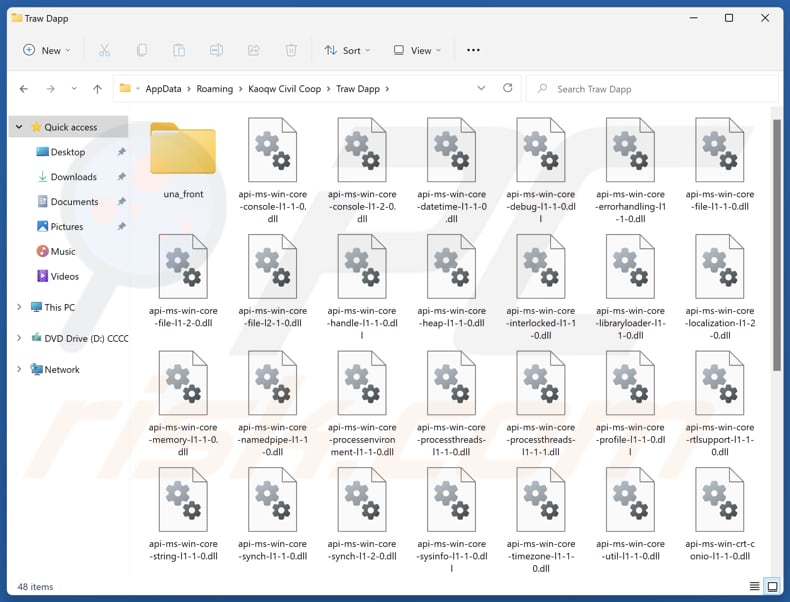The width and height of the screenshot is (790, 602).
Task: Select api-ms-win-core-interlocked-l1-1-0.dll file
Action: point(541,287)
